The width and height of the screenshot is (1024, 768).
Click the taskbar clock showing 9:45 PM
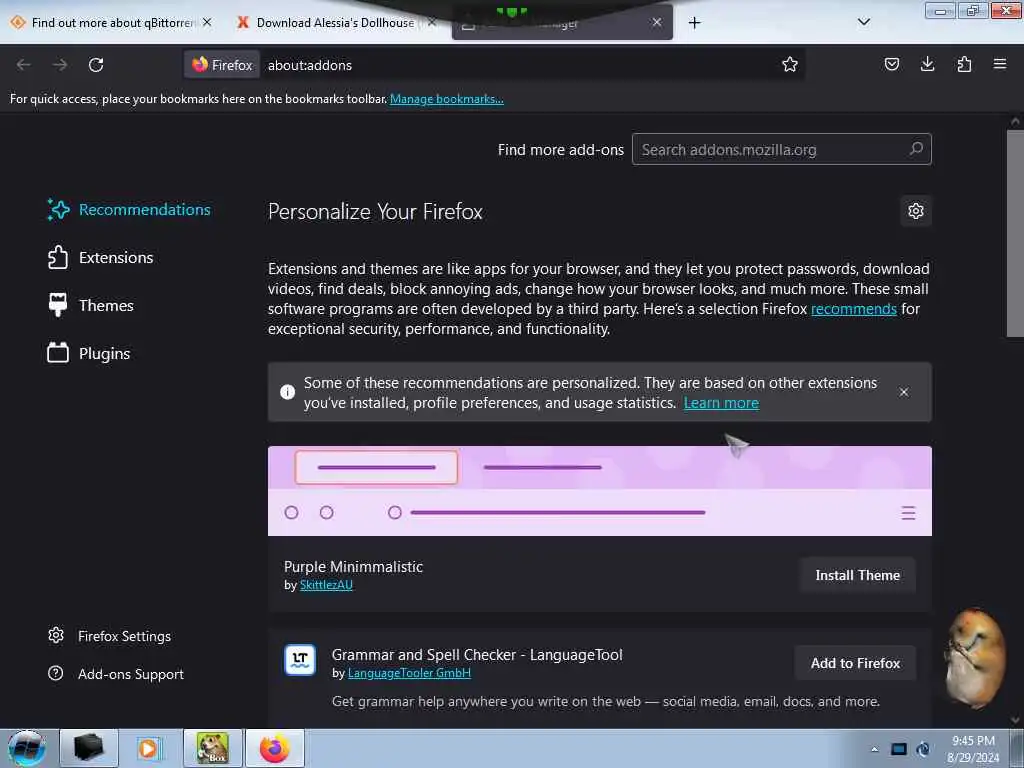click(x=973, y=749)
